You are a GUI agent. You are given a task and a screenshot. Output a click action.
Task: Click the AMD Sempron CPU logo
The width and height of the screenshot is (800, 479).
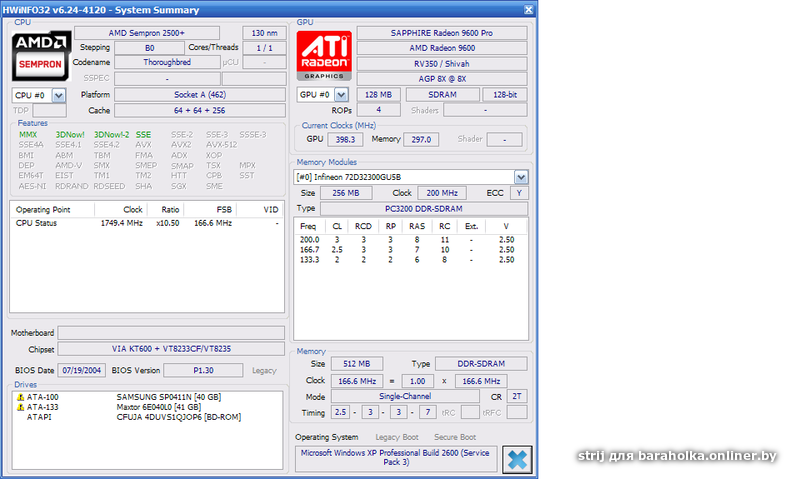(x=40, y=56)
